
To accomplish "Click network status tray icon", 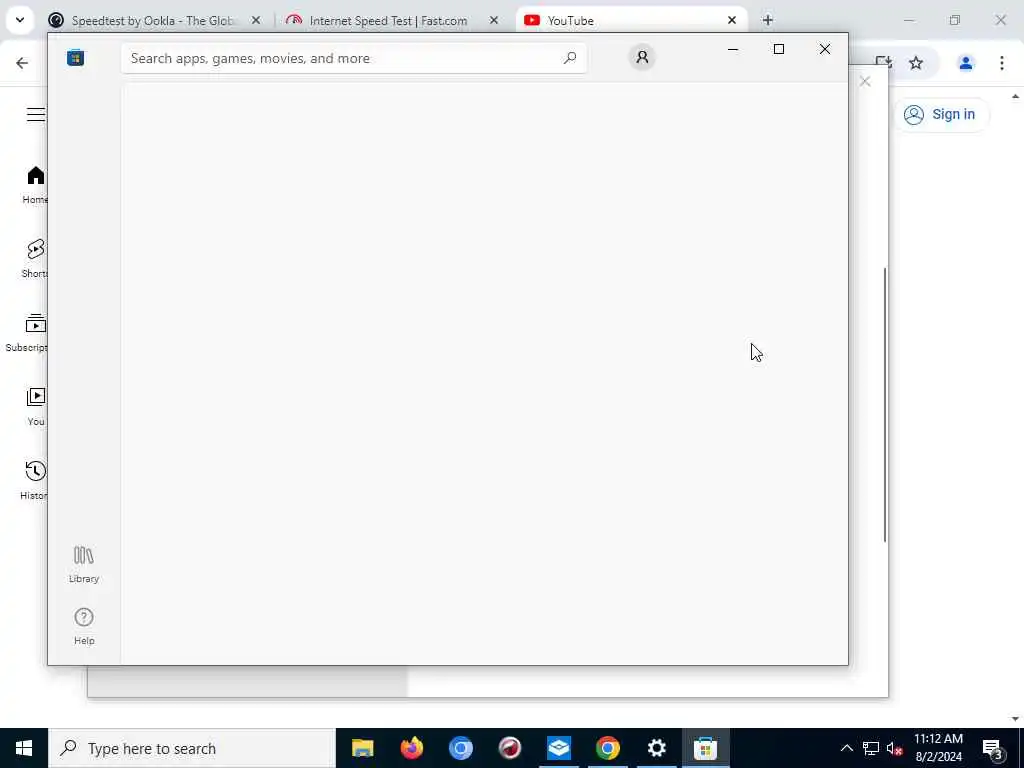I will pyautogui.click(x=871, y=748).
